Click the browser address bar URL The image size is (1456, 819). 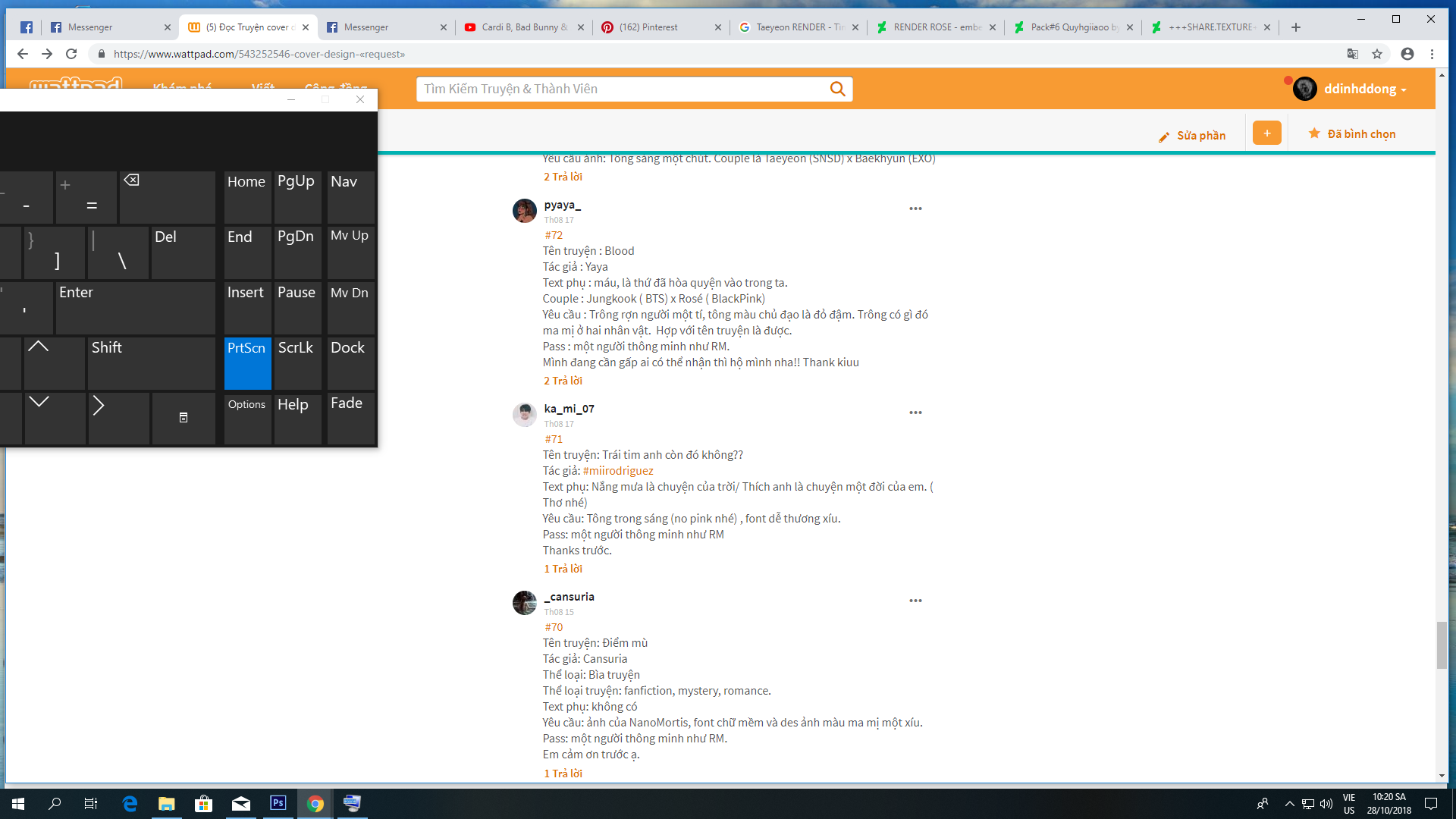[x=259, y=54]
